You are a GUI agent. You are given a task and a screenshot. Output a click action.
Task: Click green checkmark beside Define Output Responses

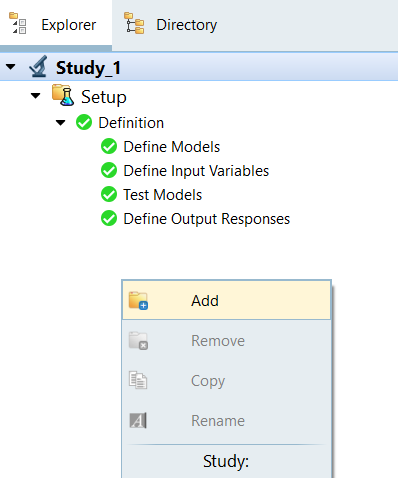pyautogui.click(x=109, y=218)
